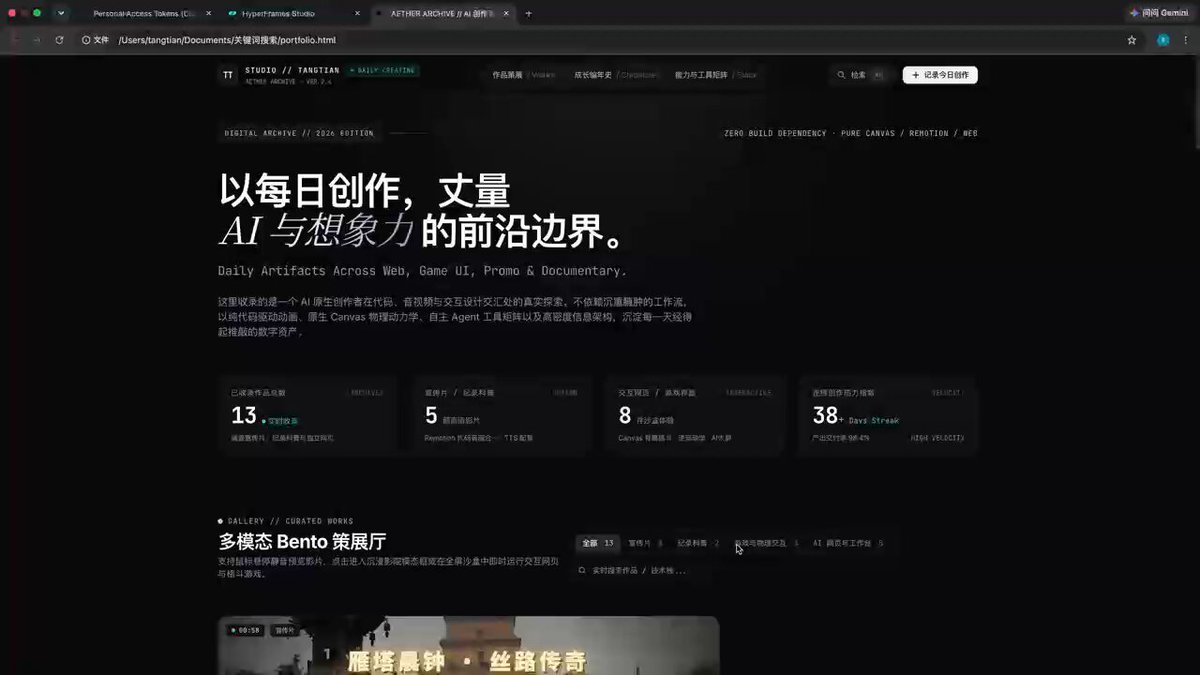
Task: Click the browser reload icon
Action: point(60,40)
